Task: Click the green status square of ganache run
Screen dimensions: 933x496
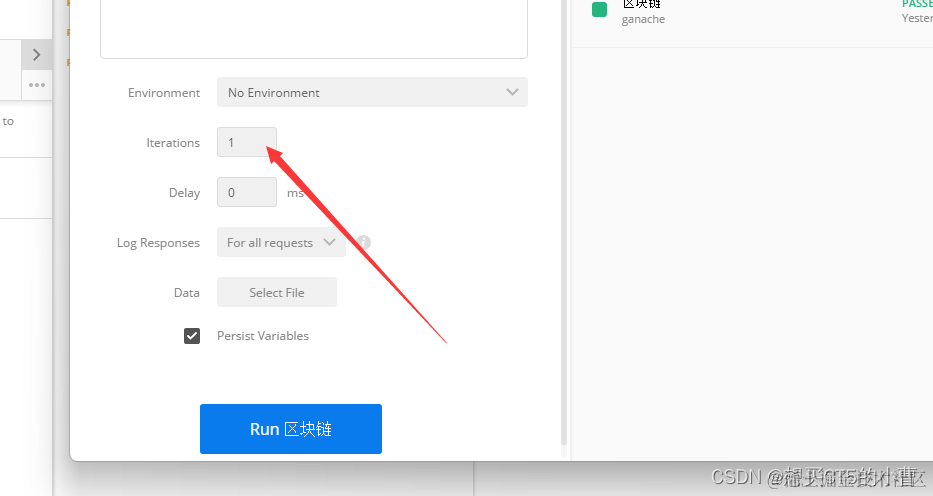Action: click(x=599, y=10)
